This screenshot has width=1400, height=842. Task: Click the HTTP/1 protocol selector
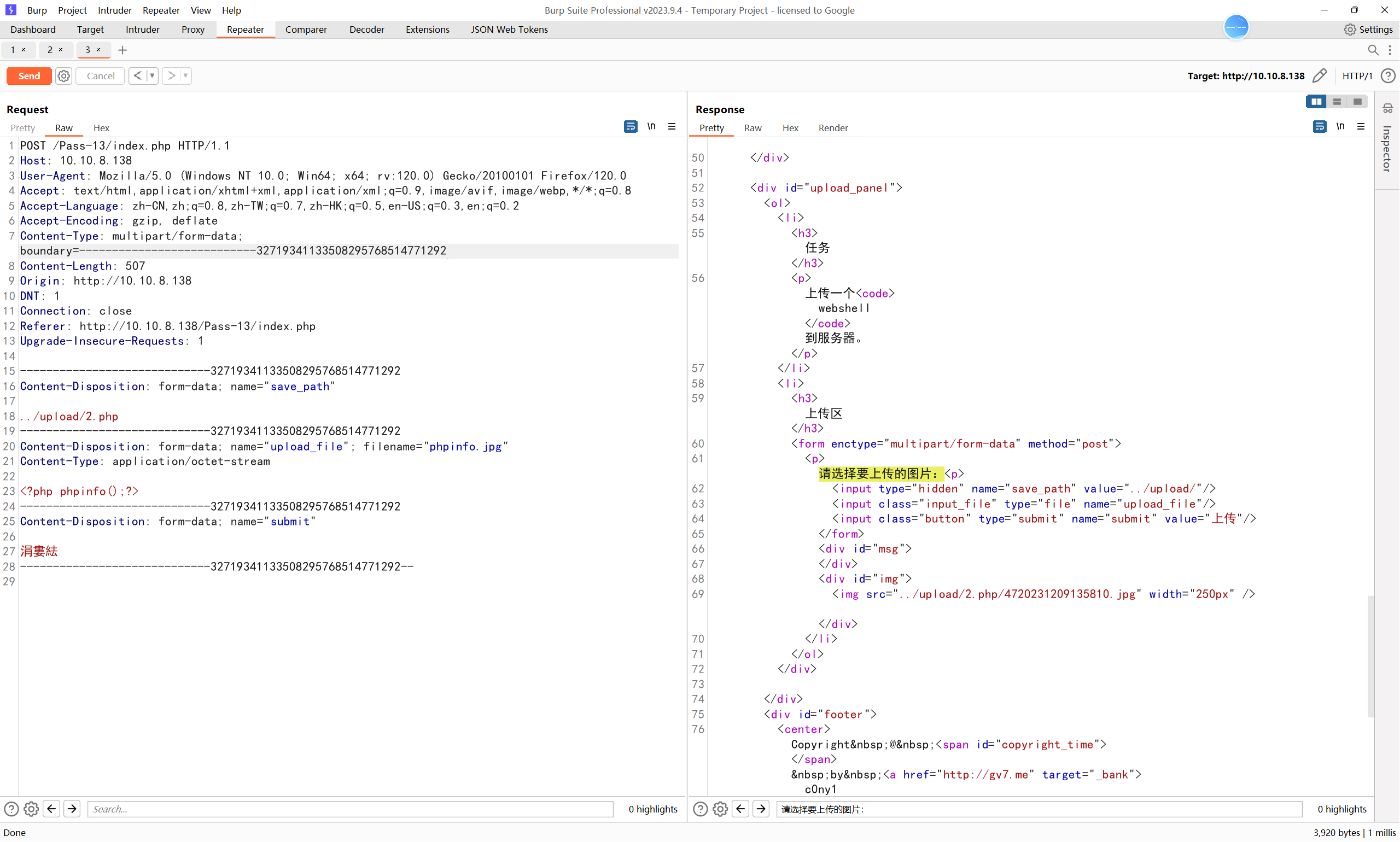[x=1357, y=76]
